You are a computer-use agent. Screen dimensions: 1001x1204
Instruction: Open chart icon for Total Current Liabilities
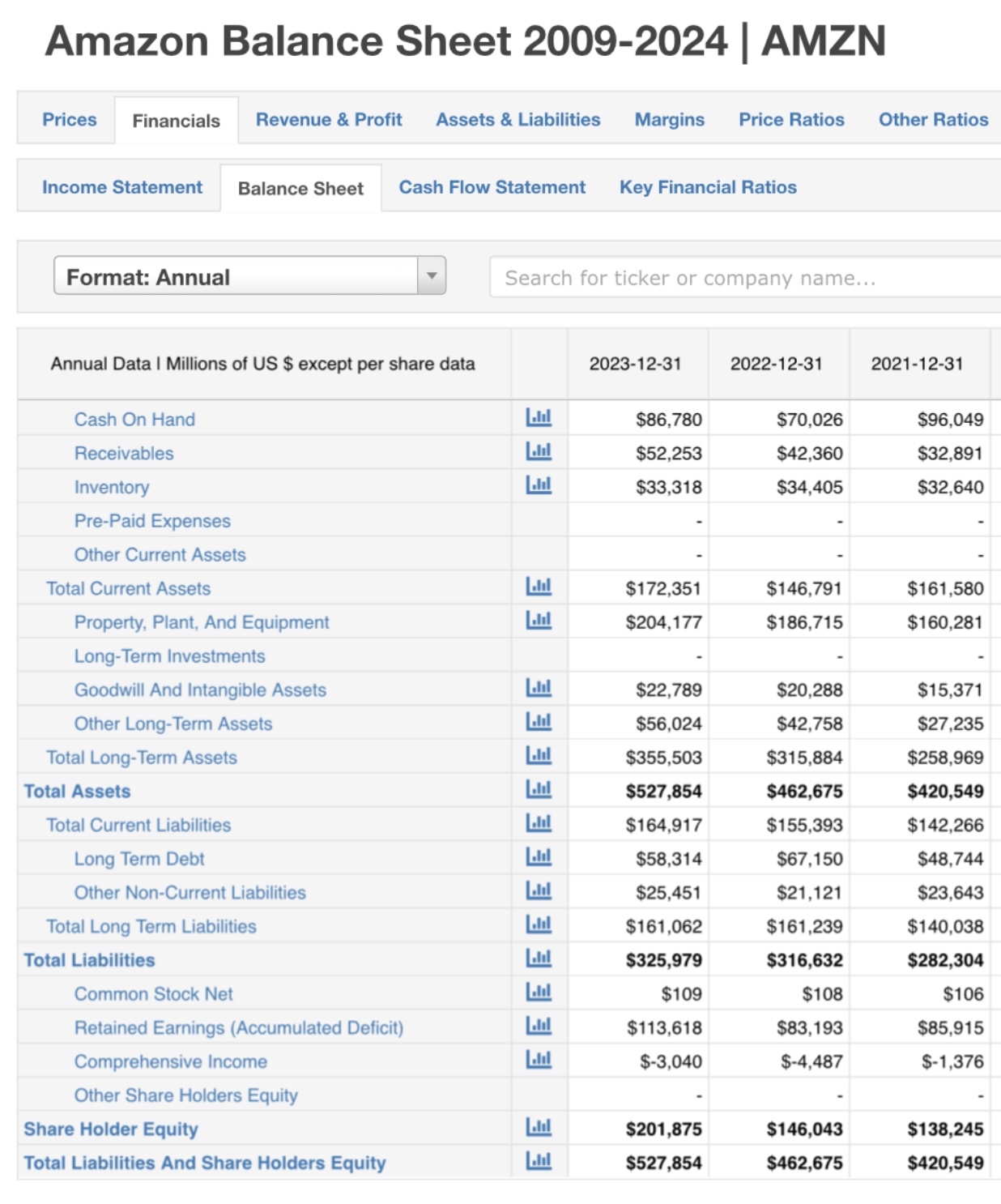[539, 823]
